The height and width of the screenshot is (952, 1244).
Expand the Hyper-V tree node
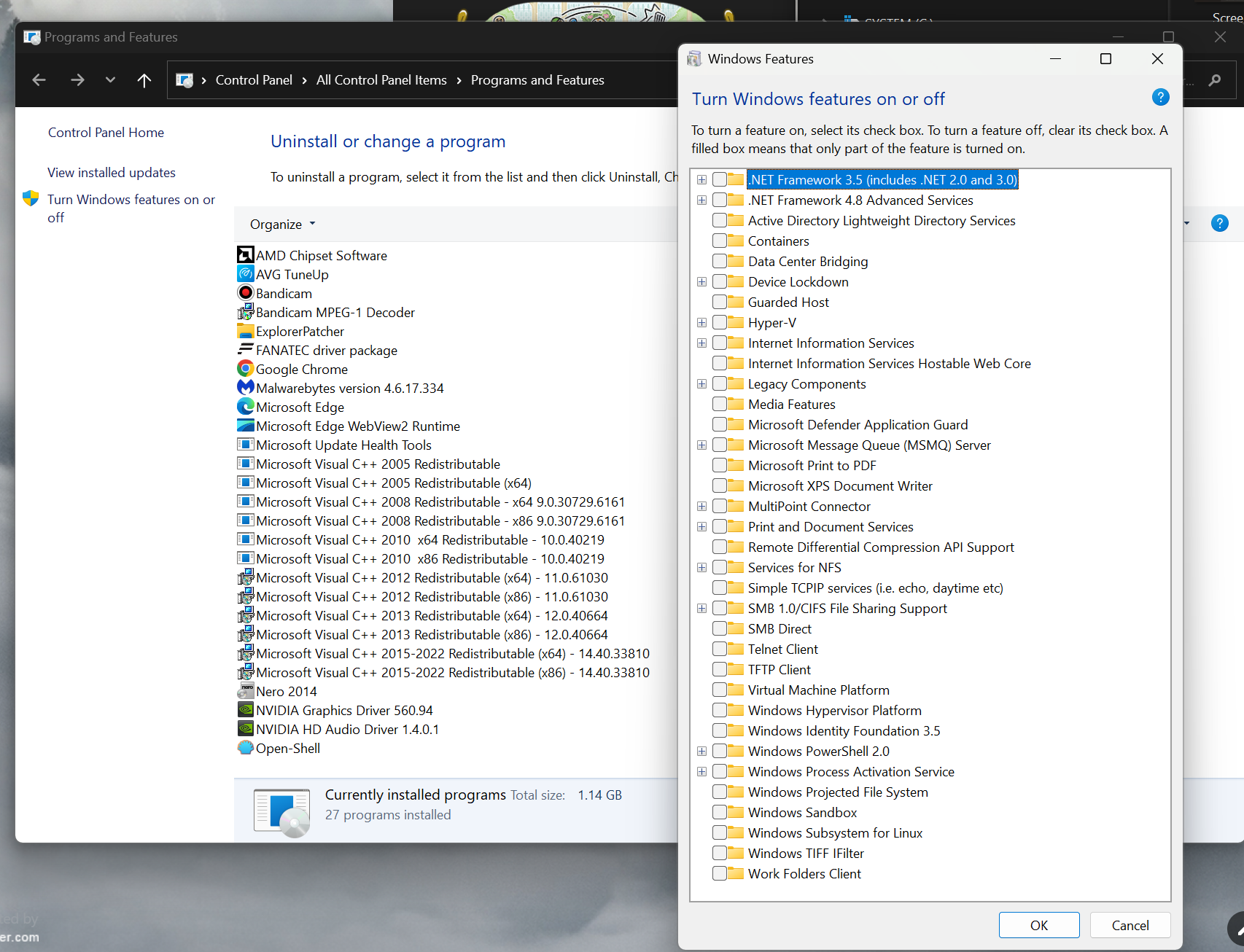coord(701,322)
